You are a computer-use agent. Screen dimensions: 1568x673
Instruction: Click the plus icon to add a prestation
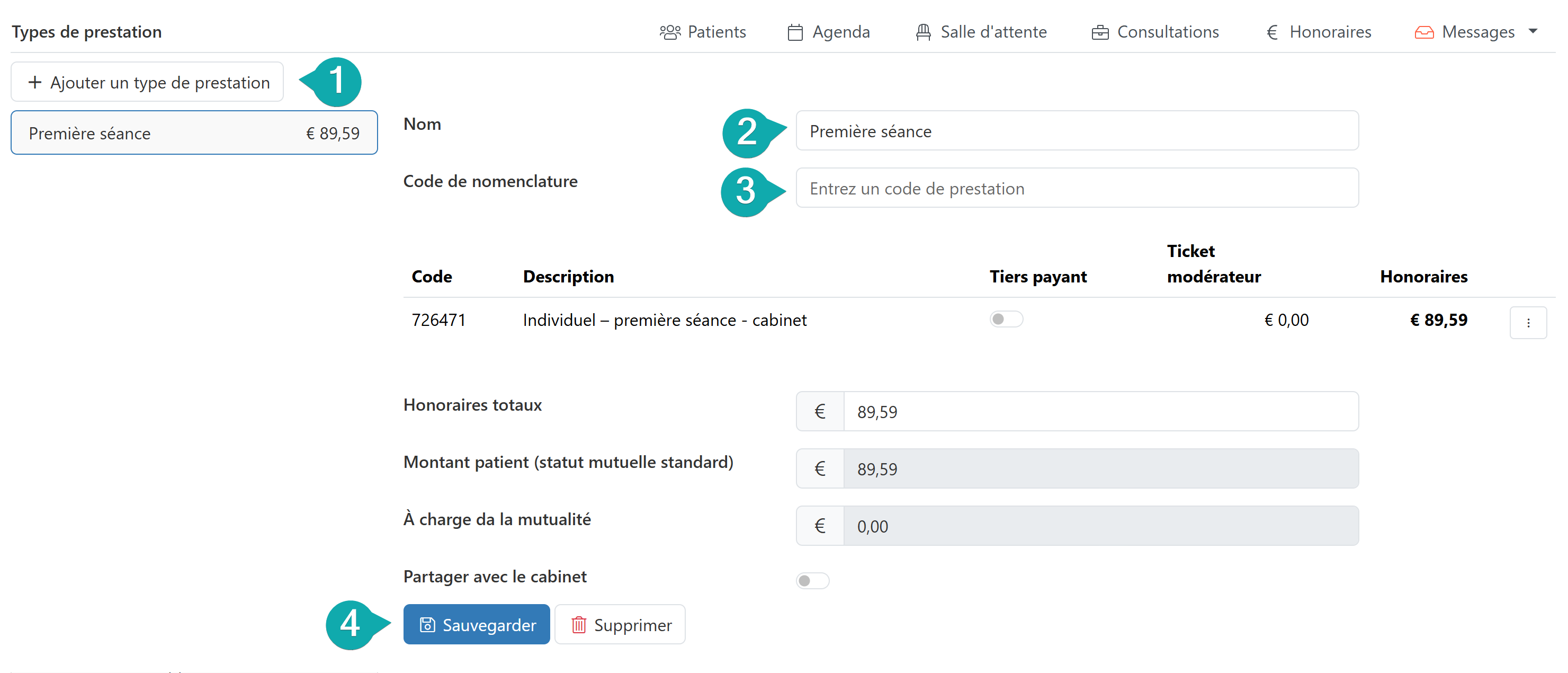35,82
